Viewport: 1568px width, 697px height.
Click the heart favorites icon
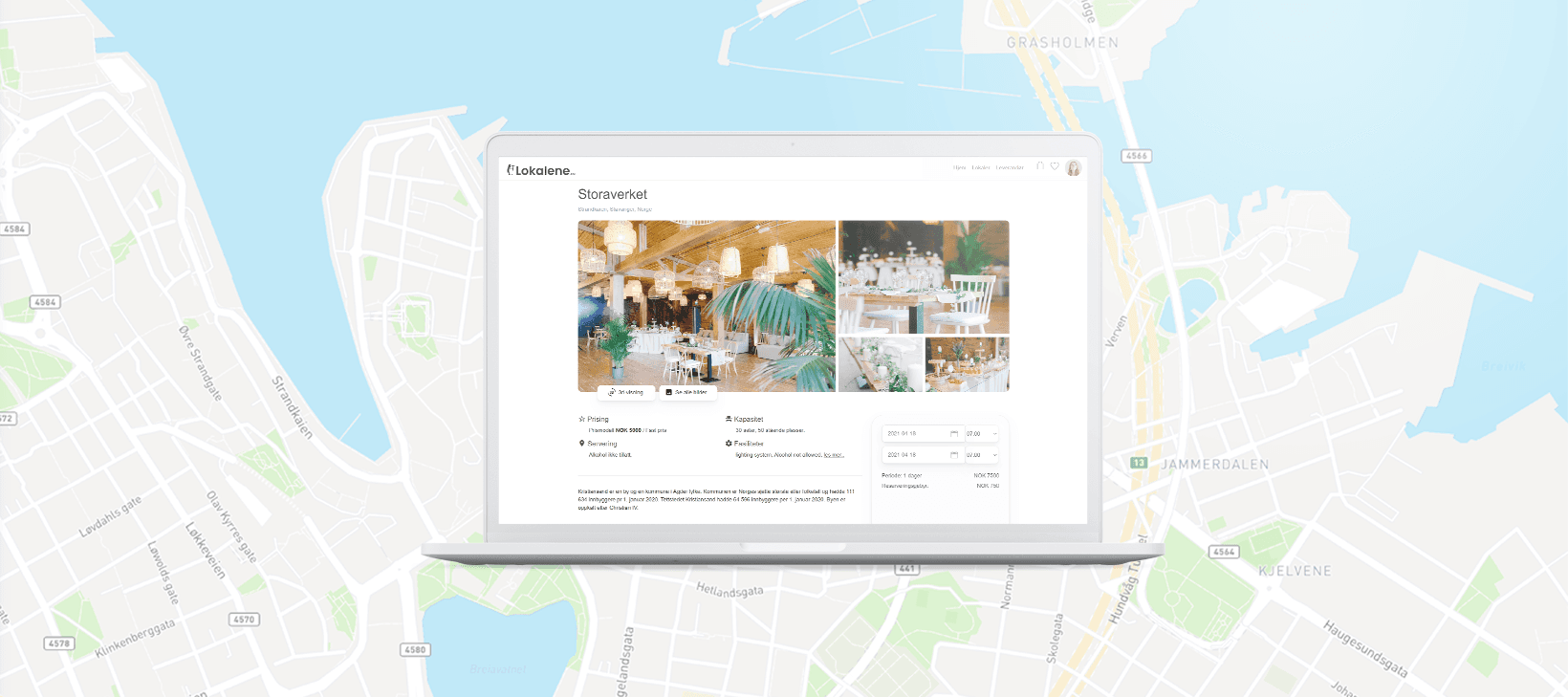1055,166
